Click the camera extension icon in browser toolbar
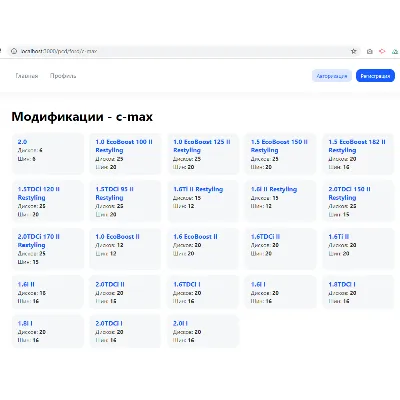400x400 pixels. 370,51
